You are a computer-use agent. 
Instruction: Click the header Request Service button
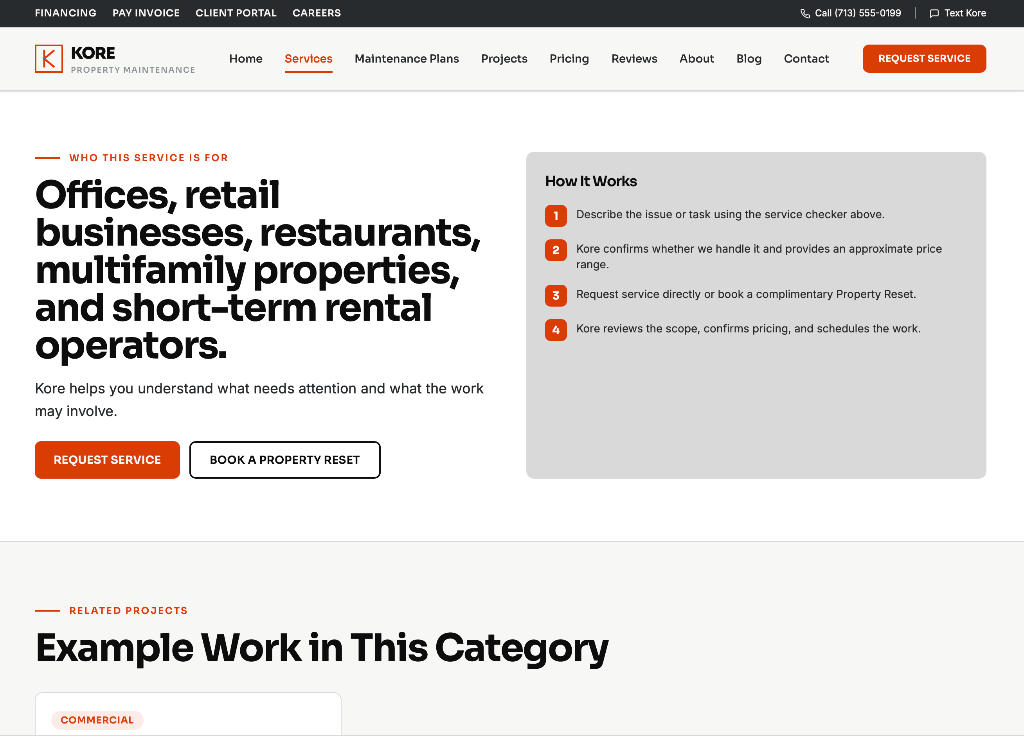tap(924, 59)
